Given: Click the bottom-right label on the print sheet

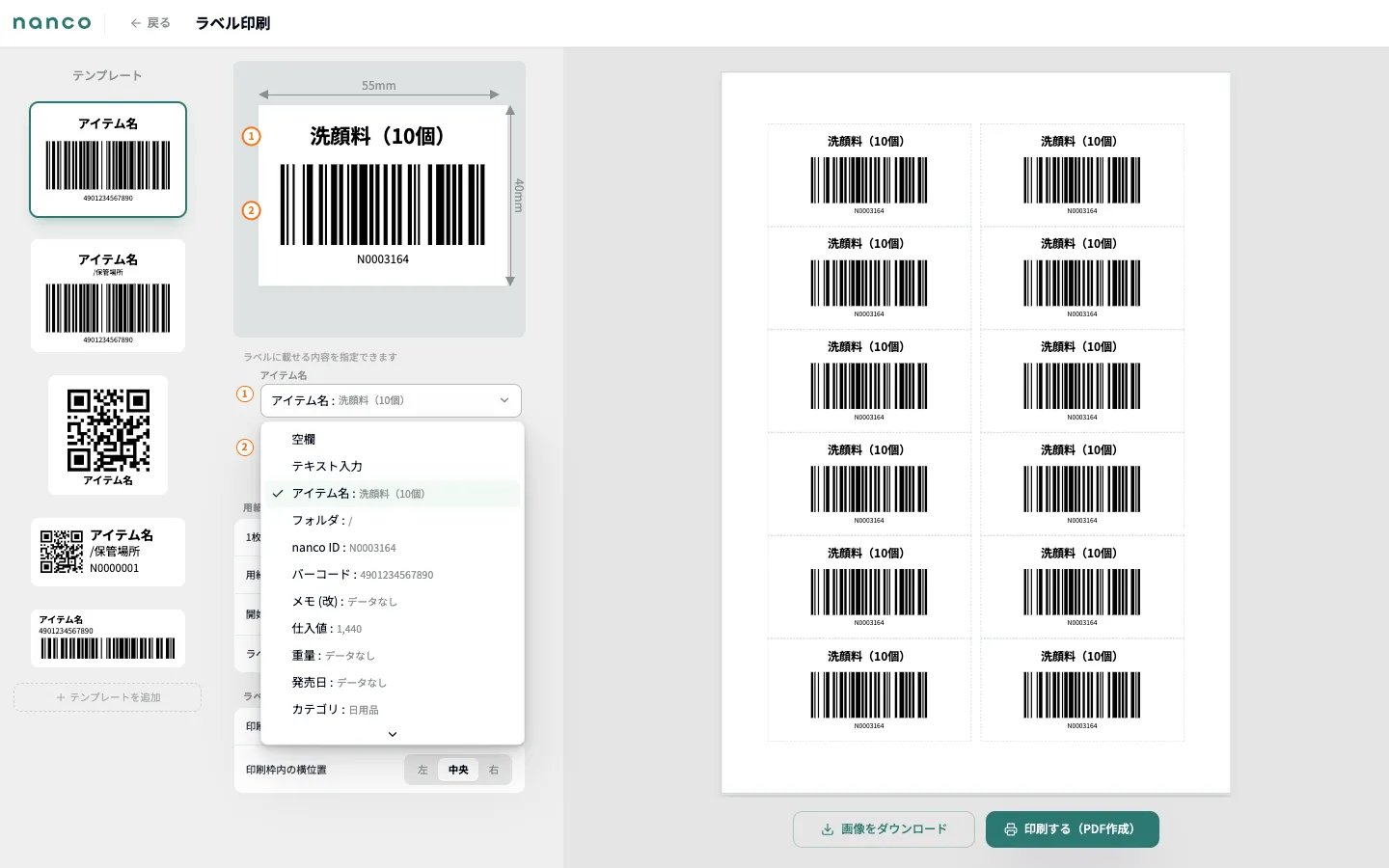Looking at the screenshot, I should [x=1082, y=690].
